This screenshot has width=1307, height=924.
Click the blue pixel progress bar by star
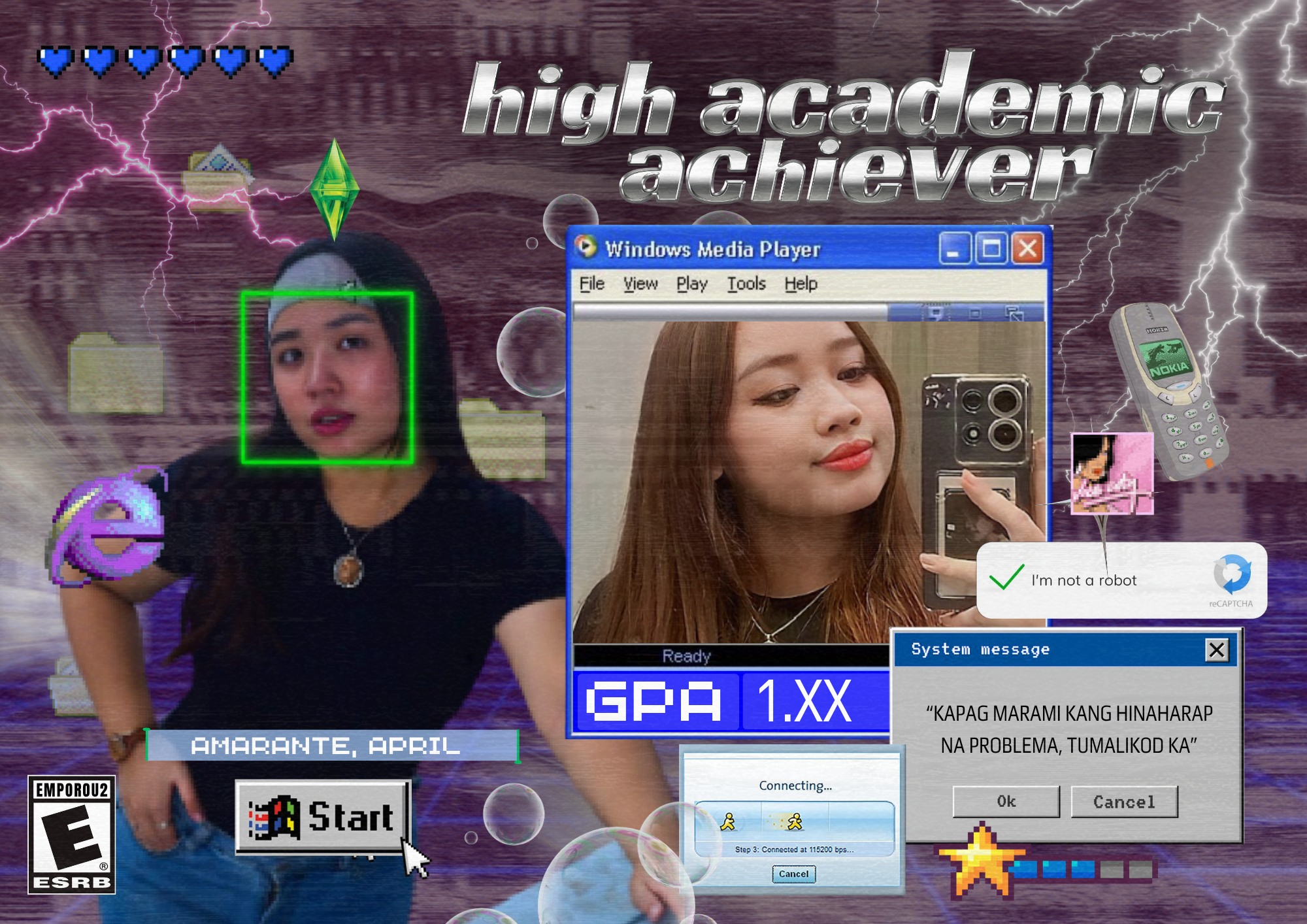click(1084, 870)
